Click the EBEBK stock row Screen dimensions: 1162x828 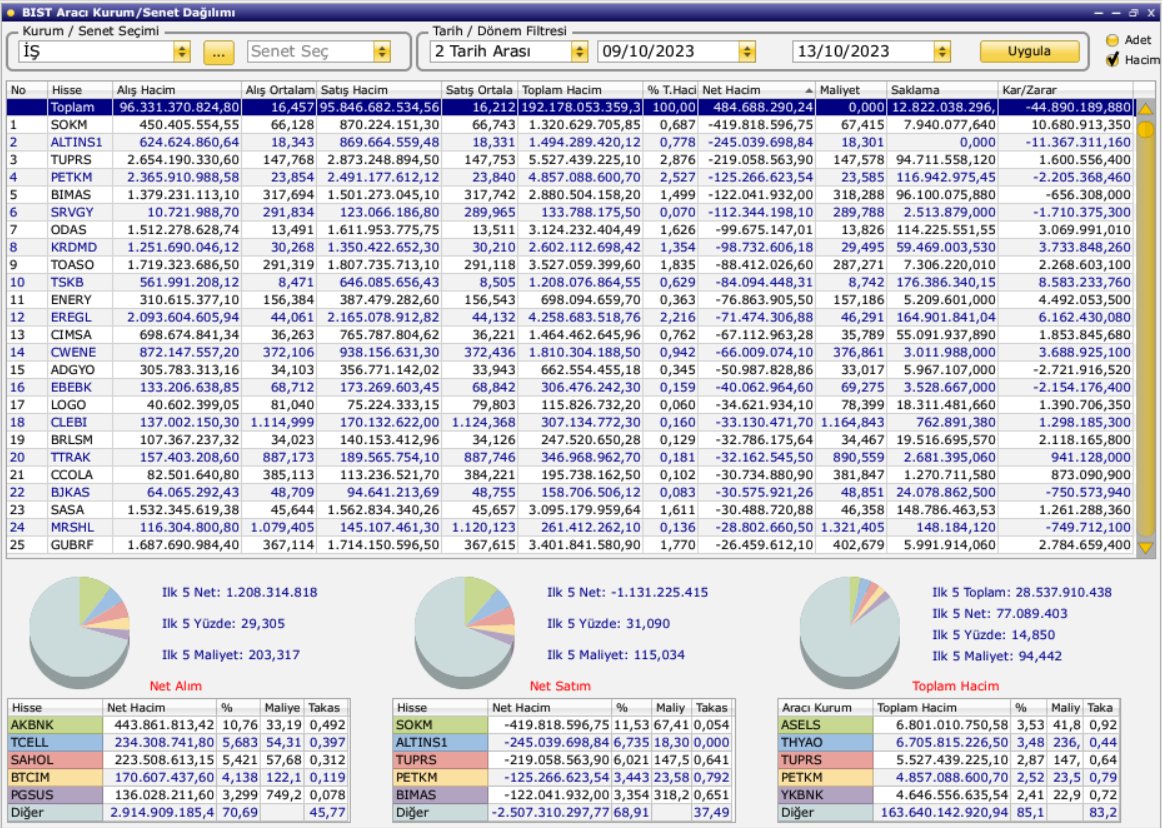tap(570, 387)
